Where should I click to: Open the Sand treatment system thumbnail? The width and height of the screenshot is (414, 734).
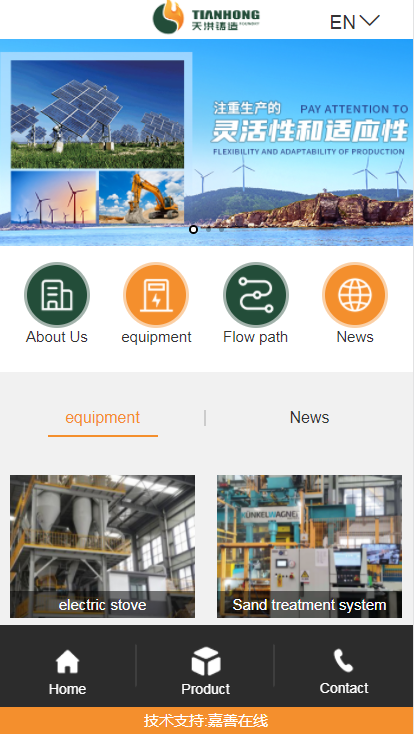pyautogui.click(x=309, y=546)
